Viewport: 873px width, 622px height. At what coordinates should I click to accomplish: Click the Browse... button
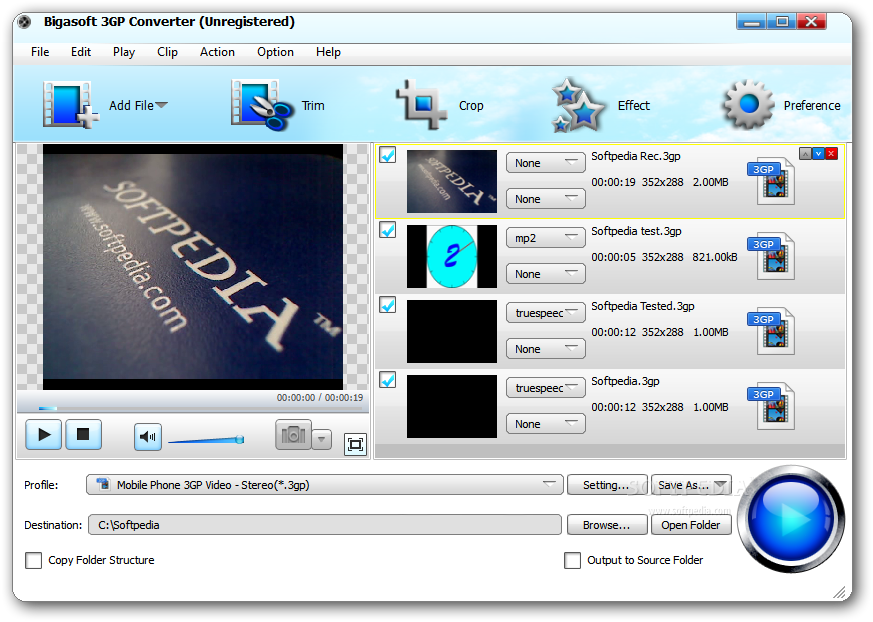click(x=607, y=525)
